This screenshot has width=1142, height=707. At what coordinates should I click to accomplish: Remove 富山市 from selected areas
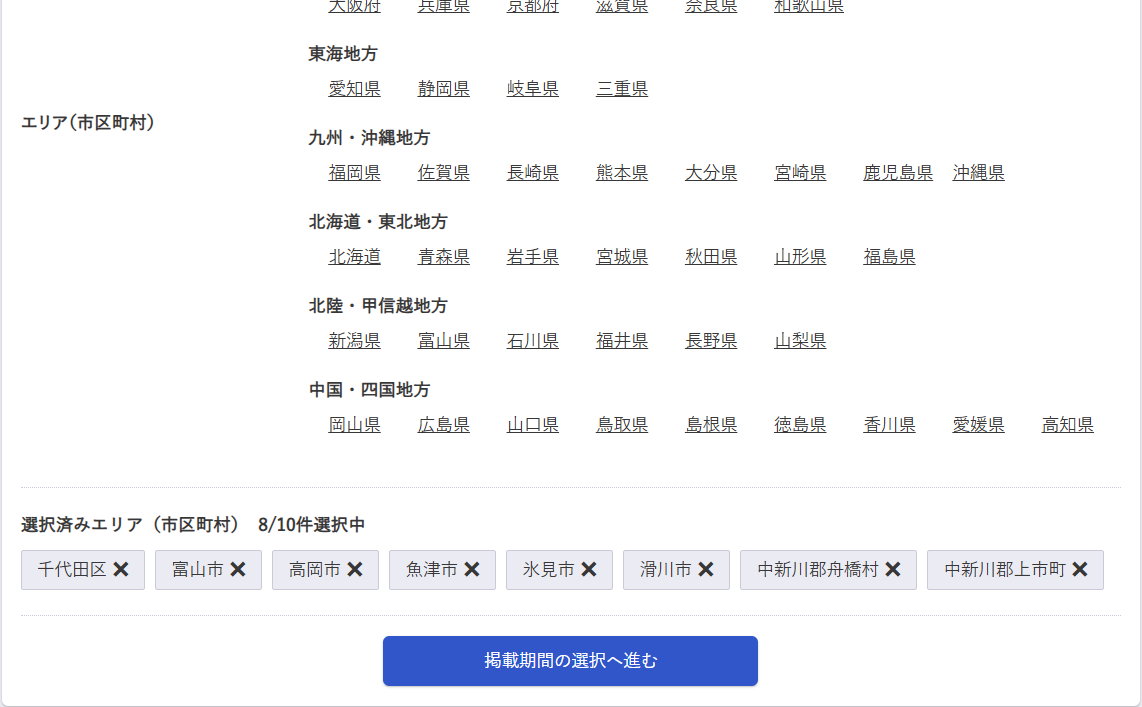[x=238, y=569]
